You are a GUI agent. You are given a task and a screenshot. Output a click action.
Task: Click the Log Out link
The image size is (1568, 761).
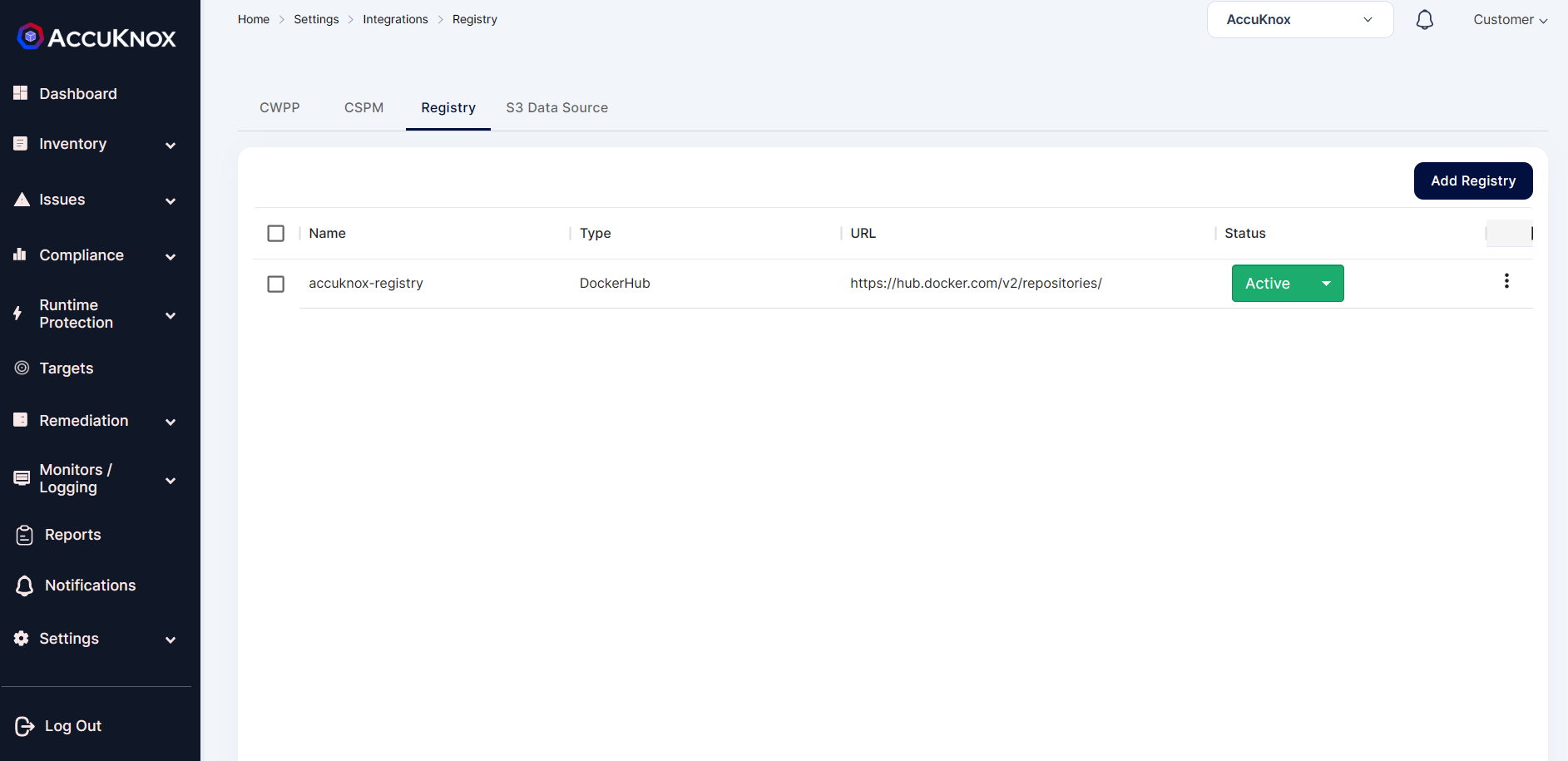coord(73,726)
